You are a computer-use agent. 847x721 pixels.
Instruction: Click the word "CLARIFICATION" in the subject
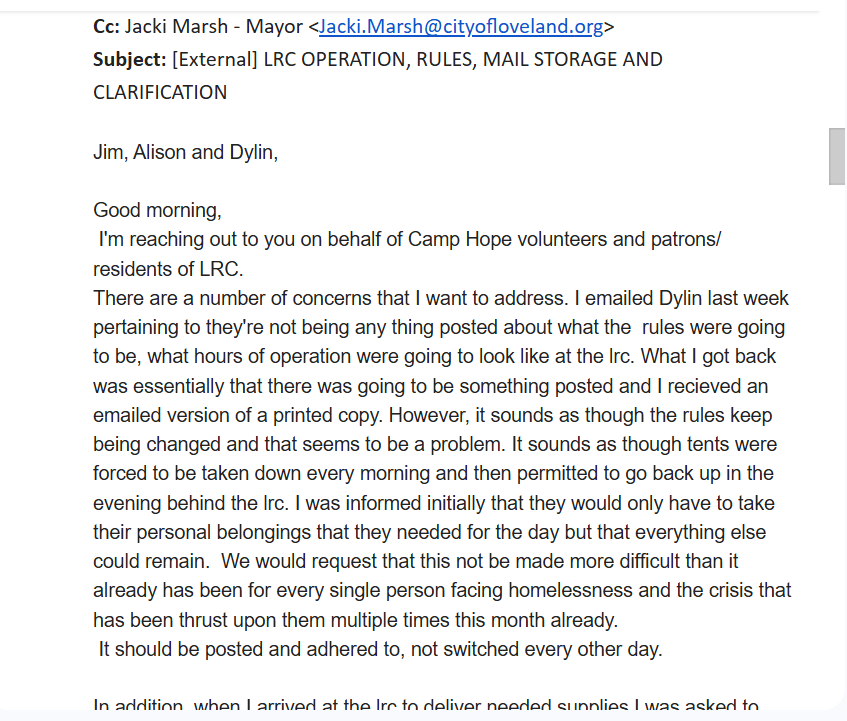(x=160, y=92)
